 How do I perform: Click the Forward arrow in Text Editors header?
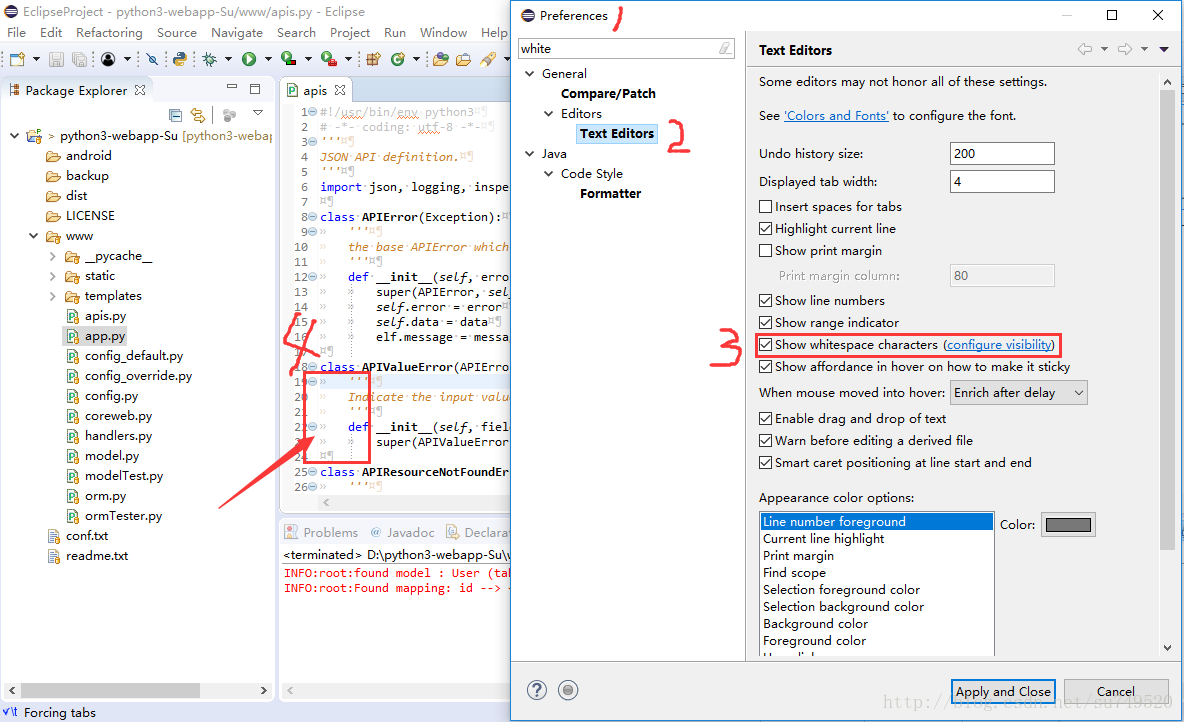click(x=1125, y=49)
